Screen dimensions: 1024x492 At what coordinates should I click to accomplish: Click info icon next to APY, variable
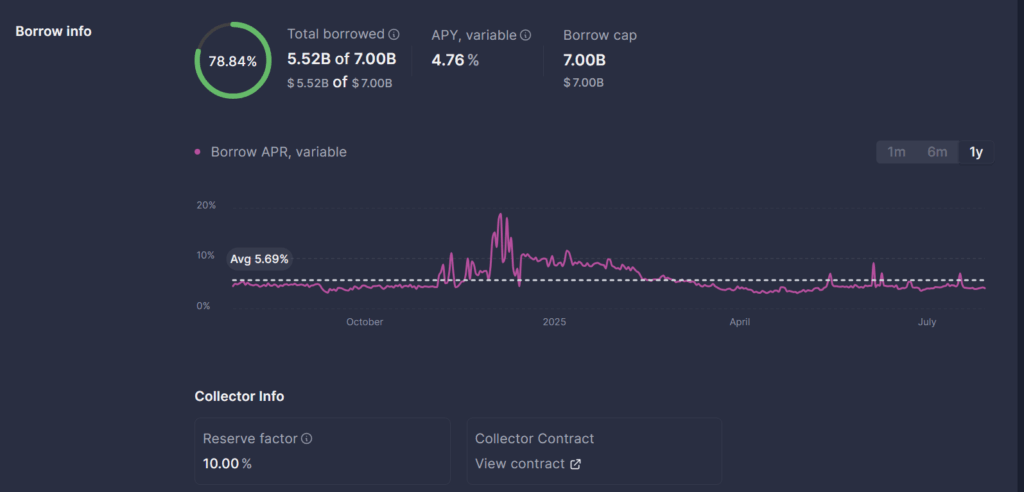point(526,35)
